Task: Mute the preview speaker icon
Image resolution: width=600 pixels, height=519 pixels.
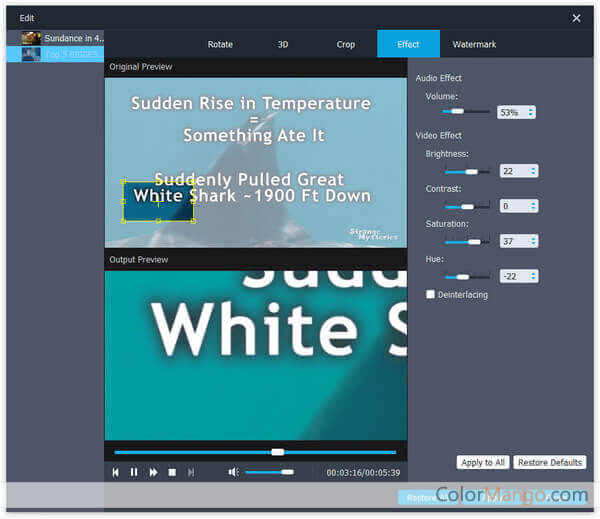Action: coord(232,472)
